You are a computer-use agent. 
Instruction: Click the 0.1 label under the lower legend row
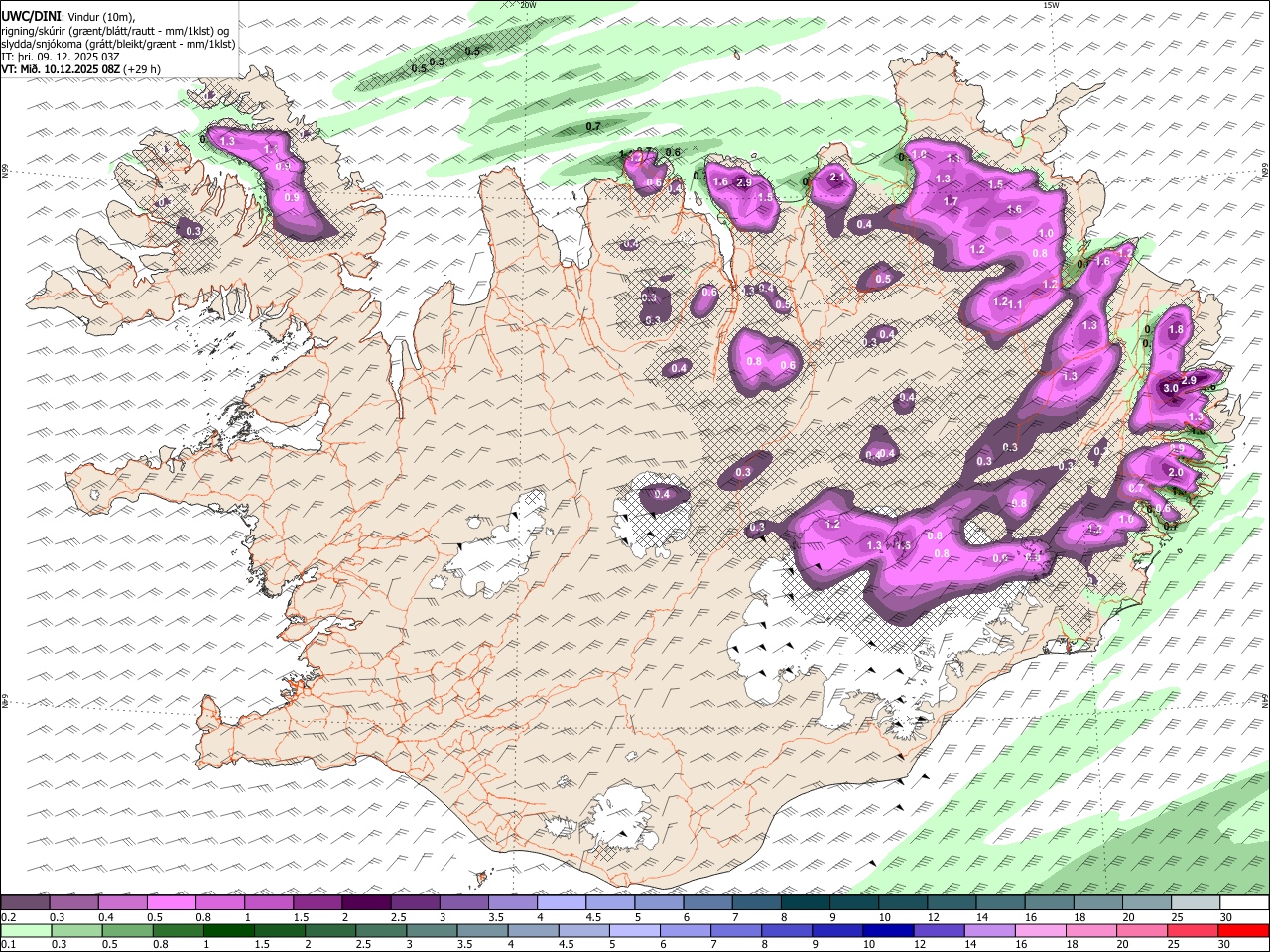pos(8,945)
